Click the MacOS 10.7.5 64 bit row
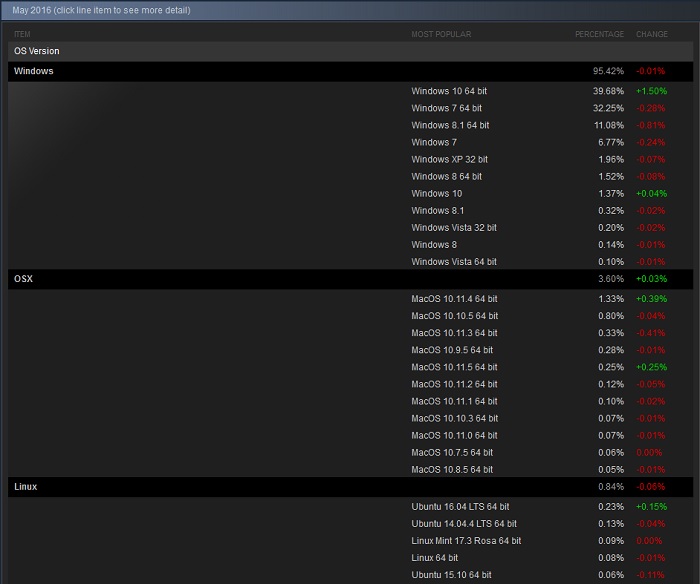Image resolution: width=700 pixels, height=584 pixels. (x=452, y=452)
